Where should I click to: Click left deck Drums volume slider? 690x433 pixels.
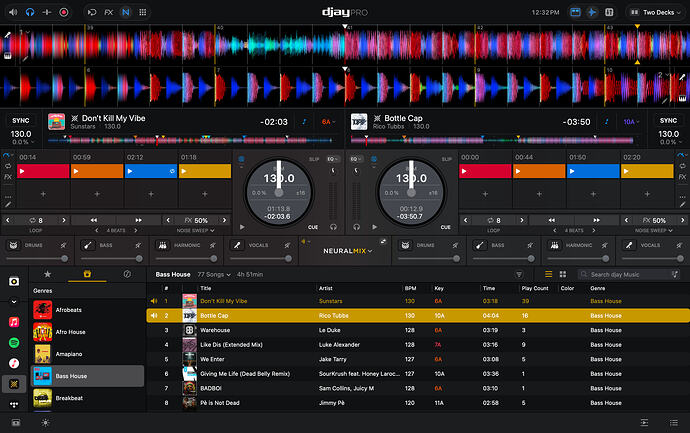(37, 259)
